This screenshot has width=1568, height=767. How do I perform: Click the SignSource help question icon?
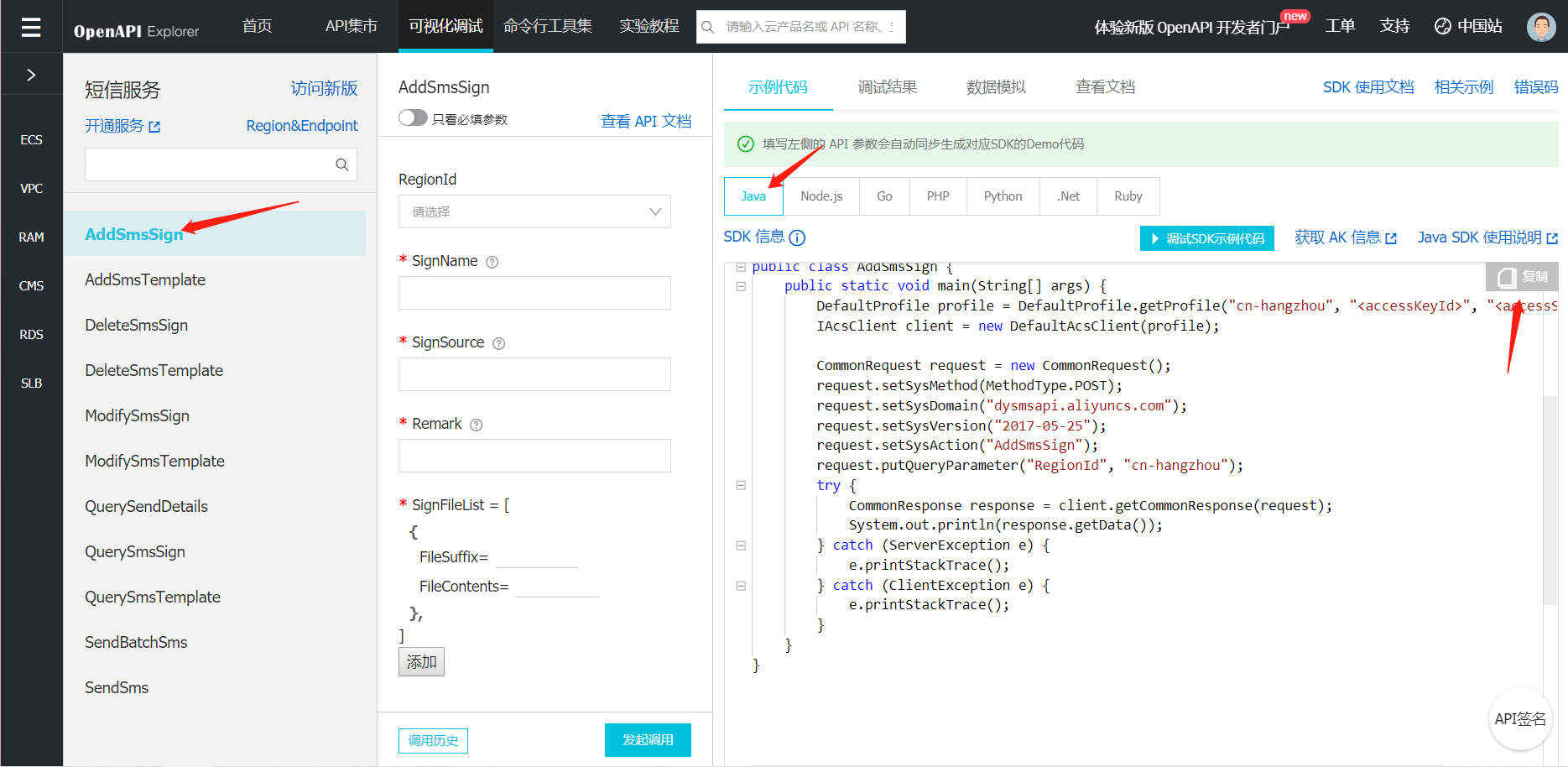click(498, 343)
